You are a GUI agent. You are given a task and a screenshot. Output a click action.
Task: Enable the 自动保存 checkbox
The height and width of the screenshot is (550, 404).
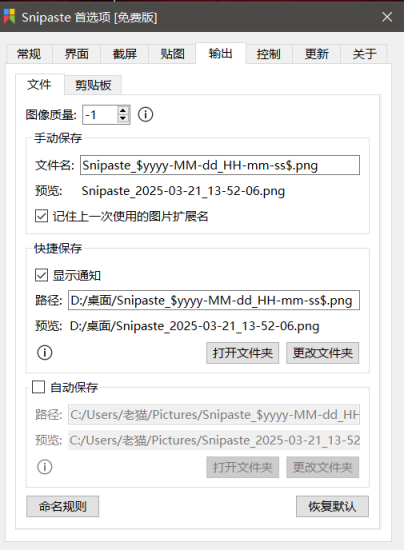click(38, 387)
